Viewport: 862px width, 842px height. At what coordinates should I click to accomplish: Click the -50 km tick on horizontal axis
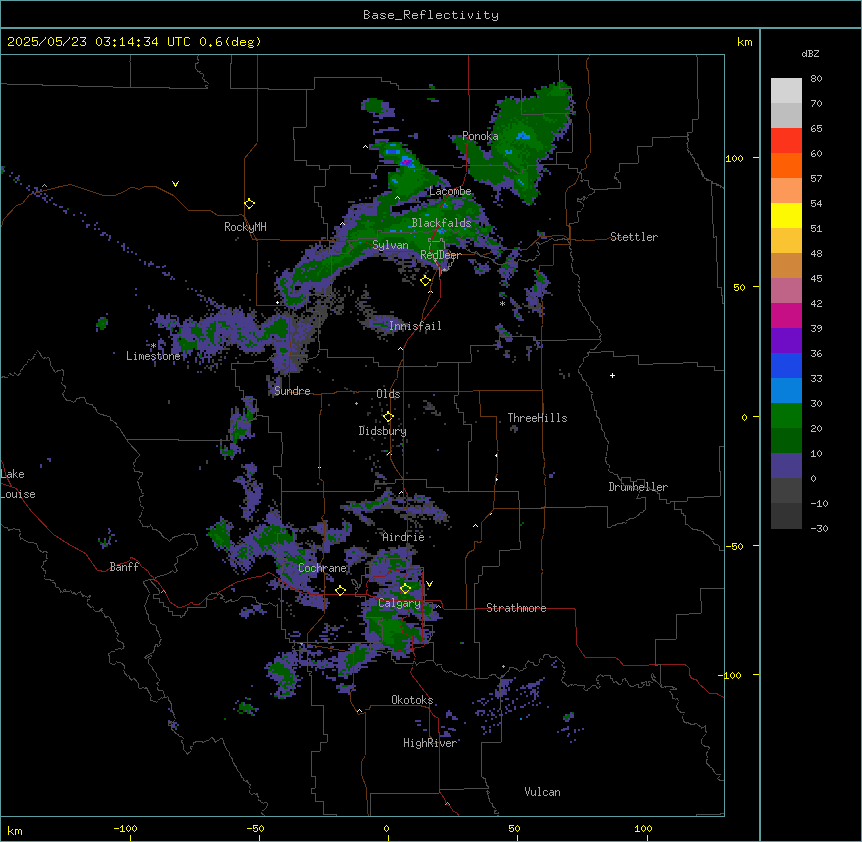(x=256, y=828)
